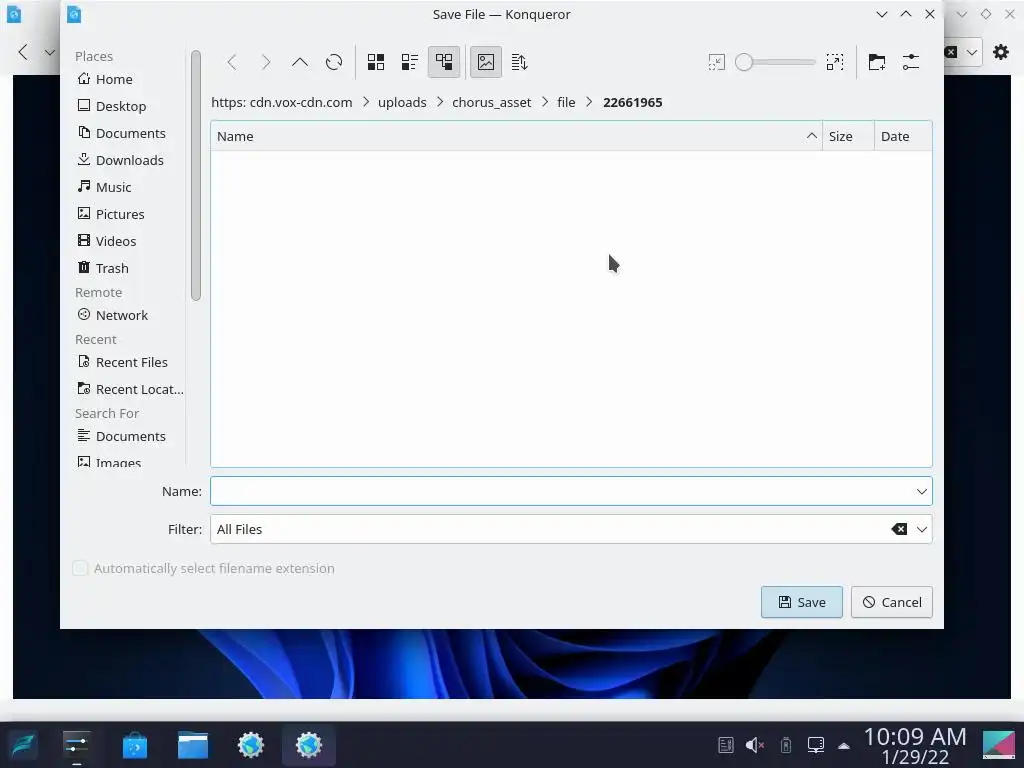Toggle Automatically select filename extension checkbox
This screenshot has height=768, width=1024.
80,568
